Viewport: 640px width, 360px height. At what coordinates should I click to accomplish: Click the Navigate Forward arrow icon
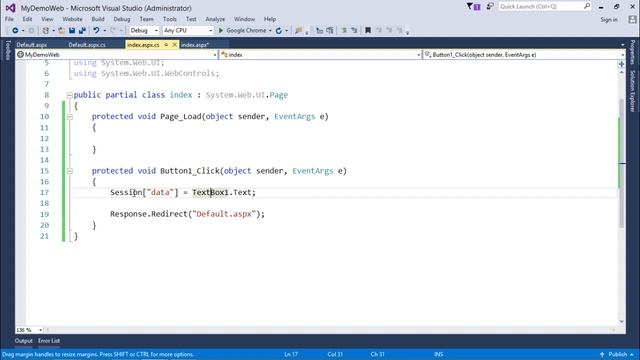pyautogui.click(x=31, y=31)
